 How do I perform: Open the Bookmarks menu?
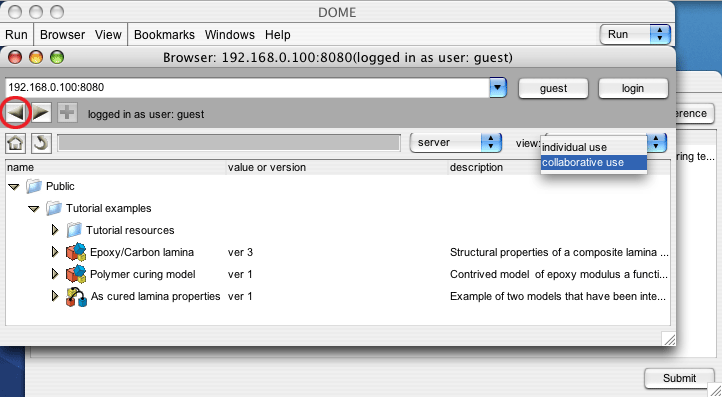click(x=164, y=35)
